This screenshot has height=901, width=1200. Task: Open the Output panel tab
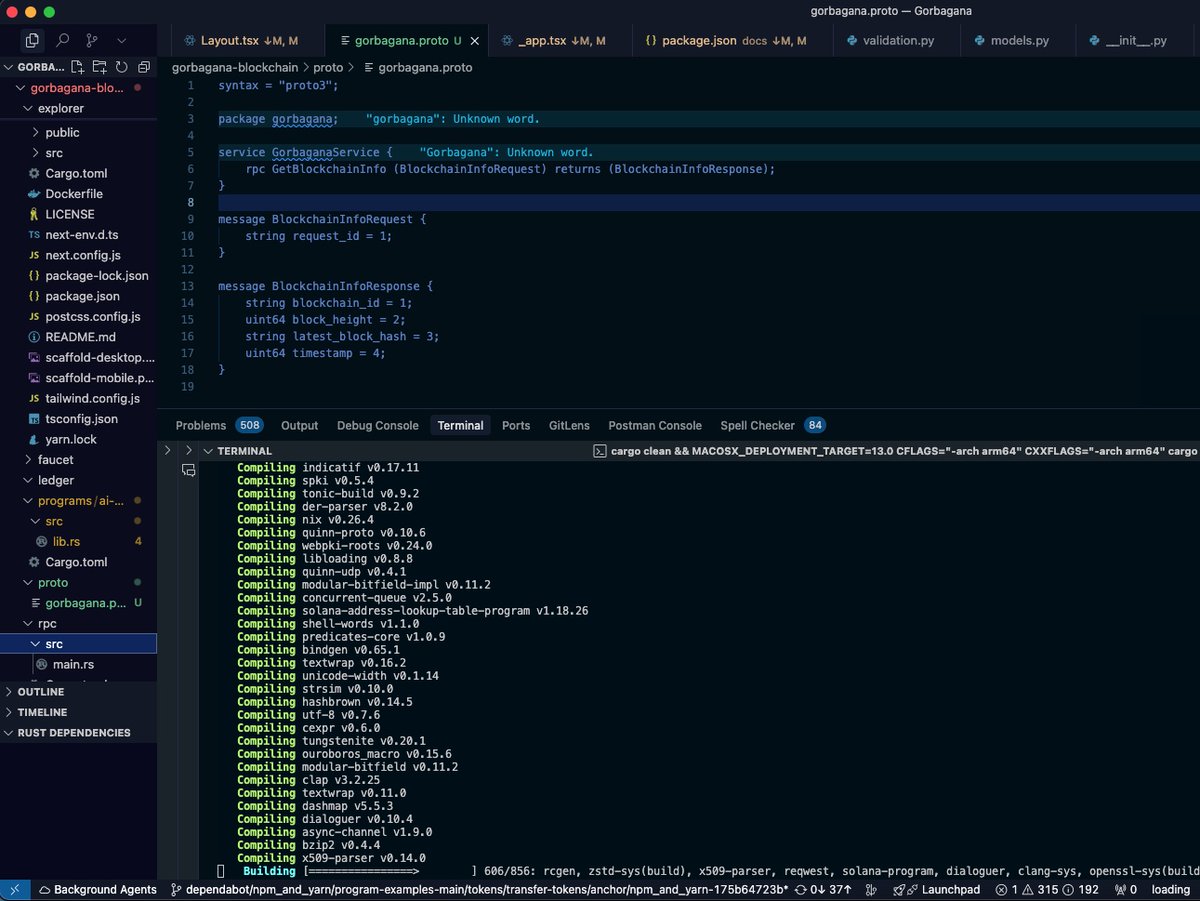point(299,425)
